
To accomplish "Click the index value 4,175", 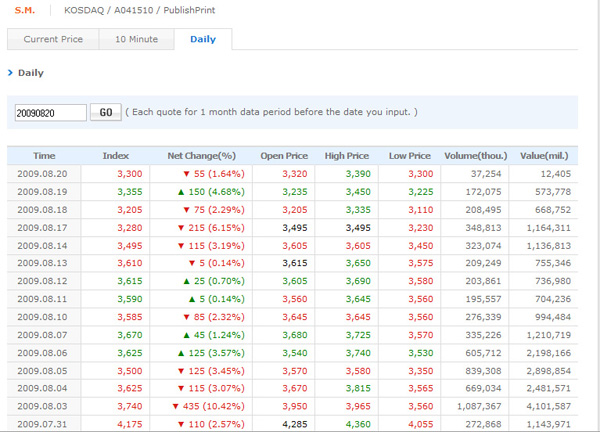I will 130,424.
